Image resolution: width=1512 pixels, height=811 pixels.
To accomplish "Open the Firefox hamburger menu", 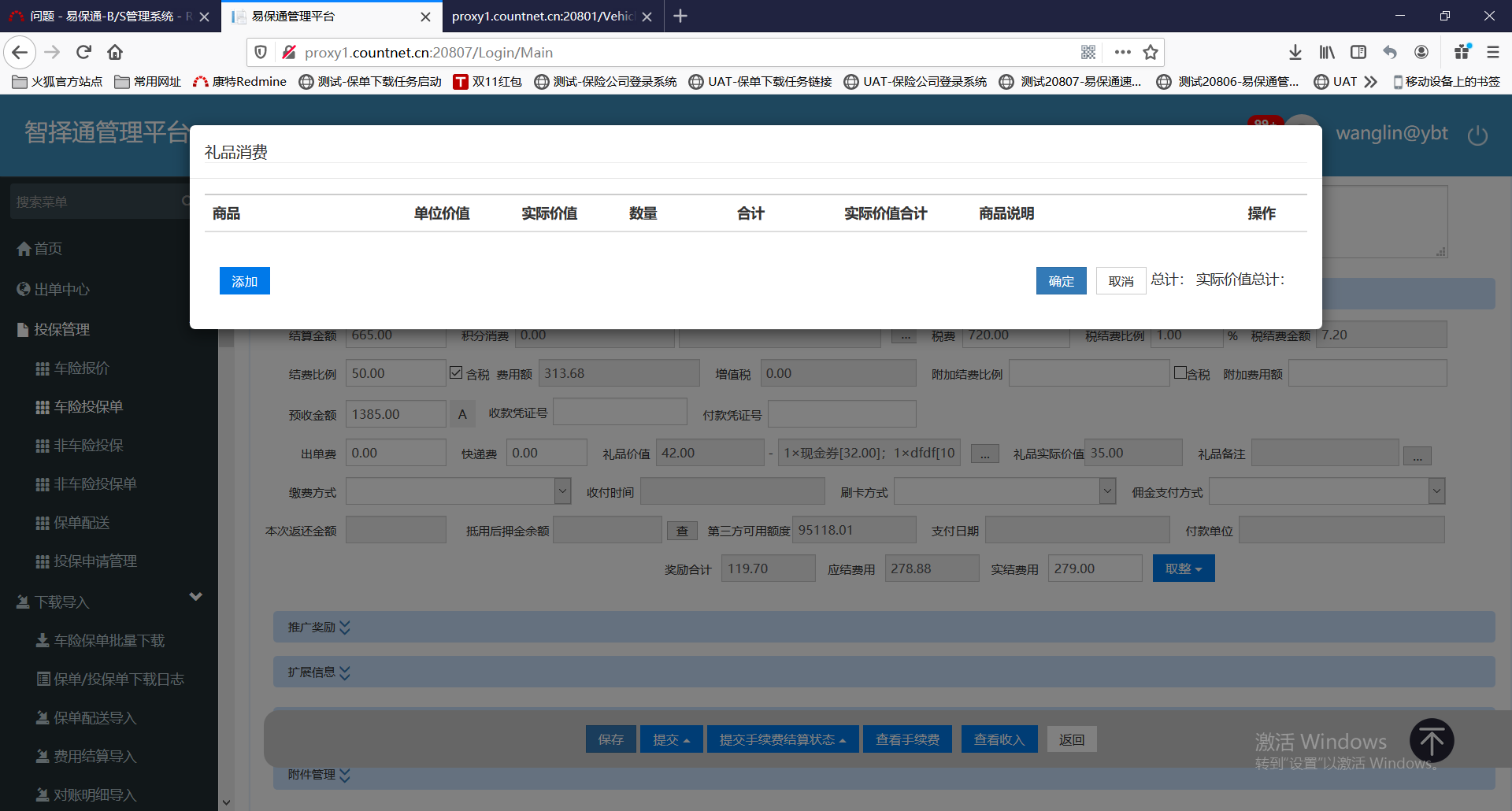I will click(x=1492, y=52).
